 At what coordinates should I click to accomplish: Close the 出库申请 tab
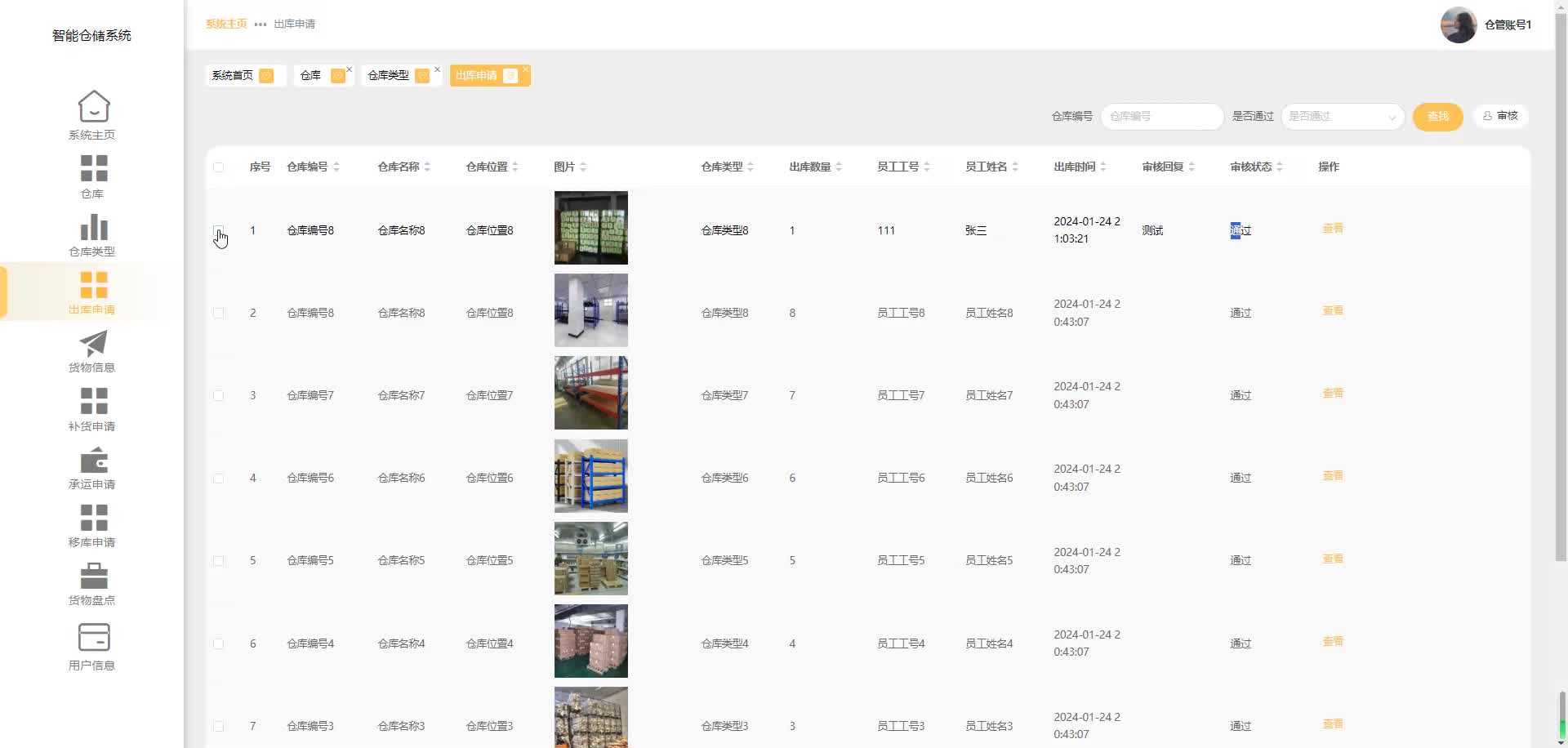coord(526,69)
